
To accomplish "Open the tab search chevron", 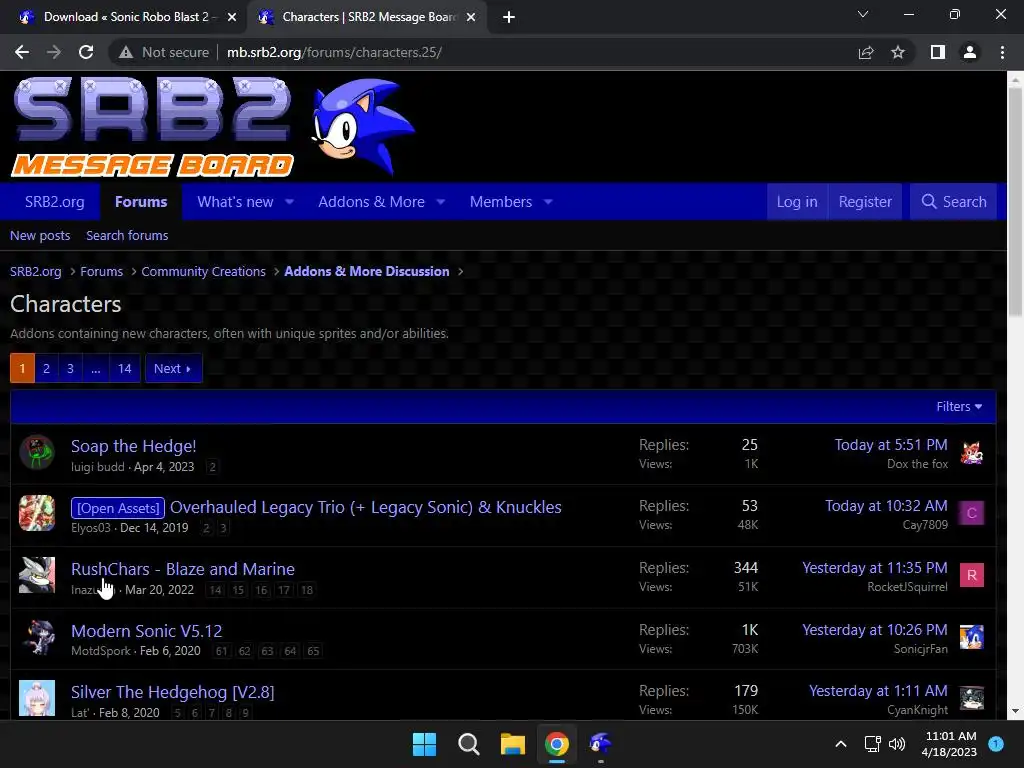I will 863,14.
